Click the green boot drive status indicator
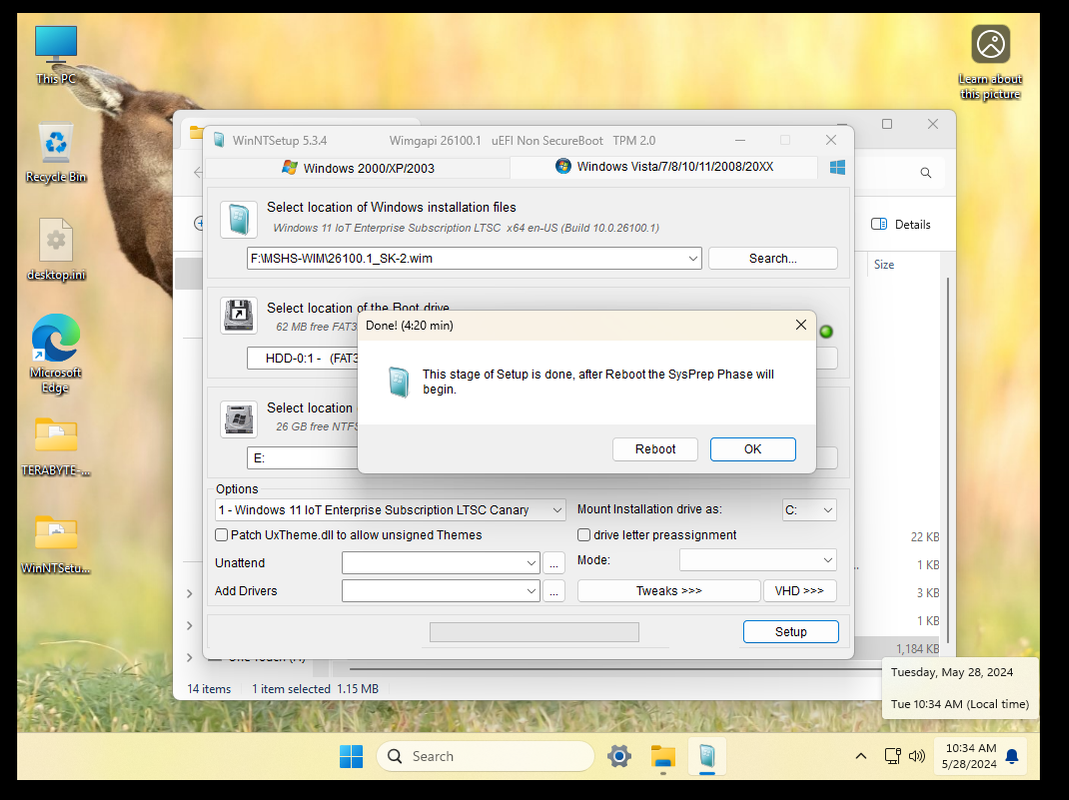Image resolution: width=1069 pixels, height=800 pixels. click(x=826, y=332)
